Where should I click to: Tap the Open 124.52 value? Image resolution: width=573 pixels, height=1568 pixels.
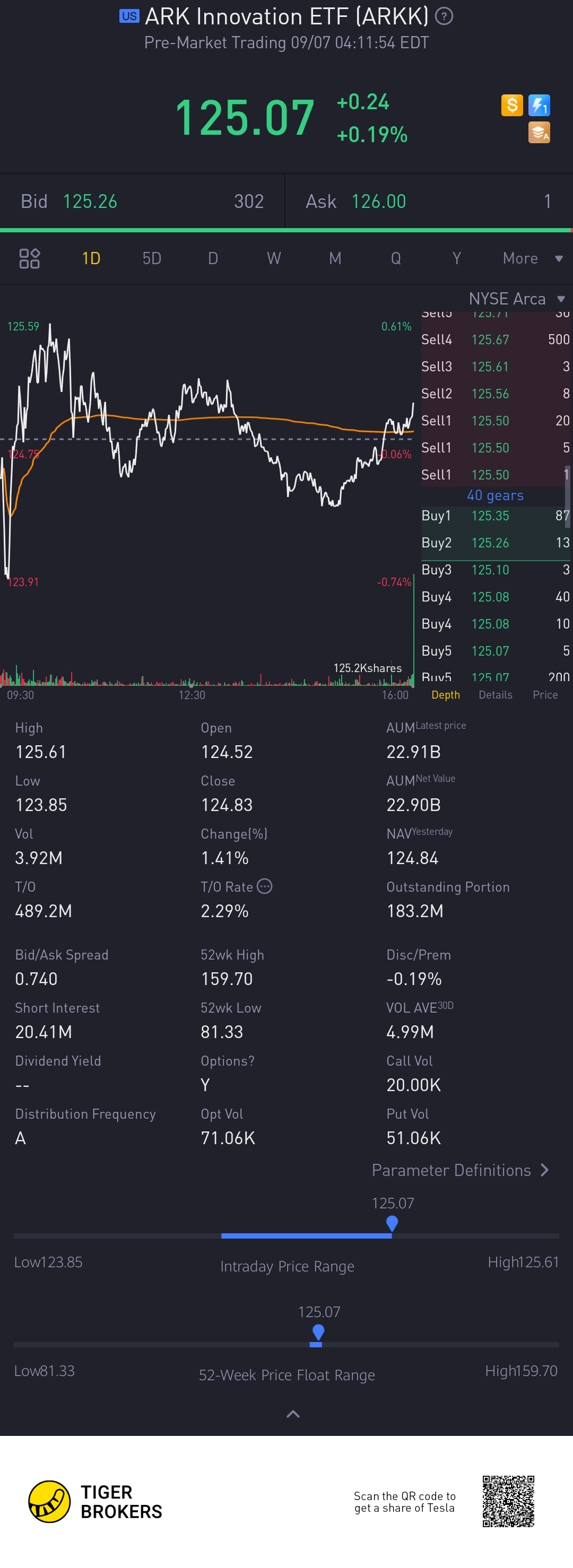pyautogui.click(x=227, y=752)
